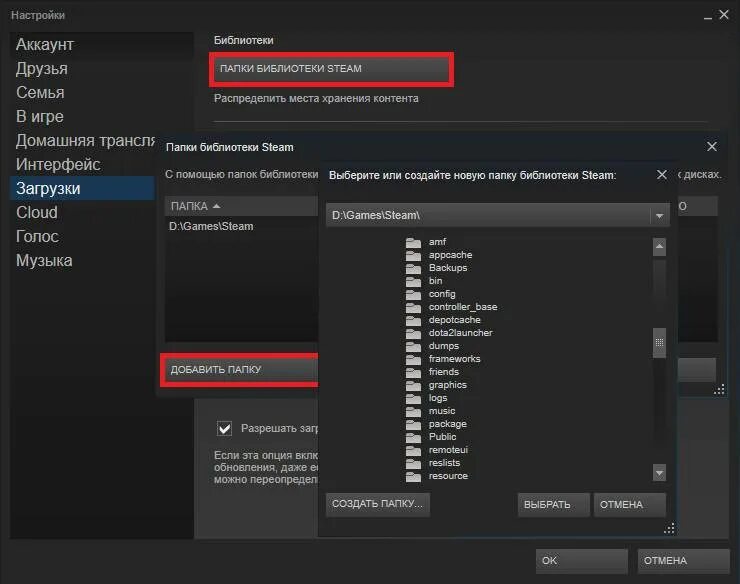Open the amf folder icon
The height and width of the screenshot is (584, 740).
click(413, 242)
